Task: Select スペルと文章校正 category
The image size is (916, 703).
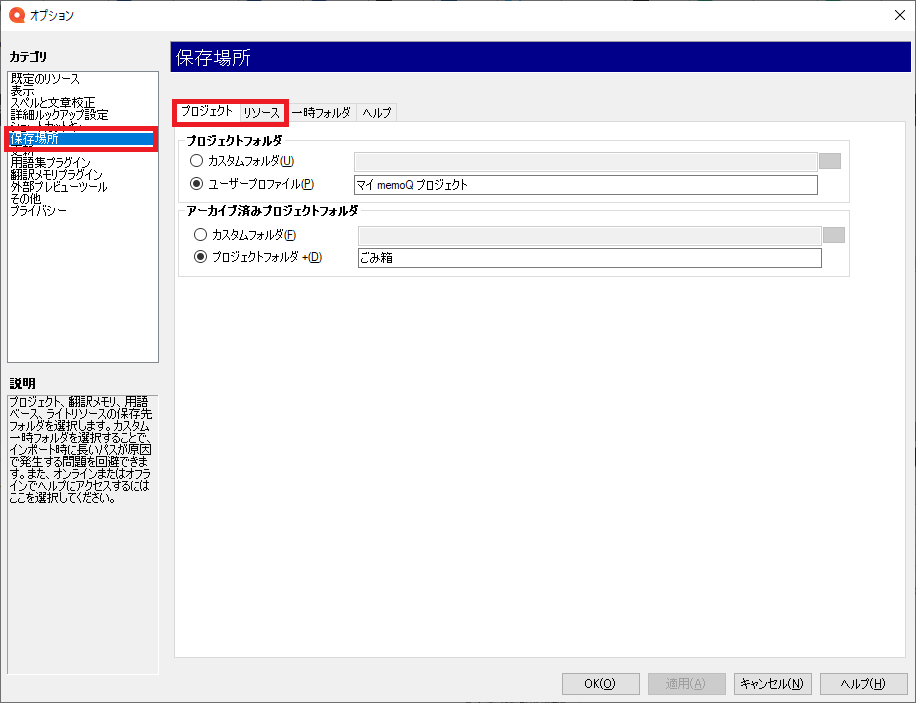Action: [53, 102]
